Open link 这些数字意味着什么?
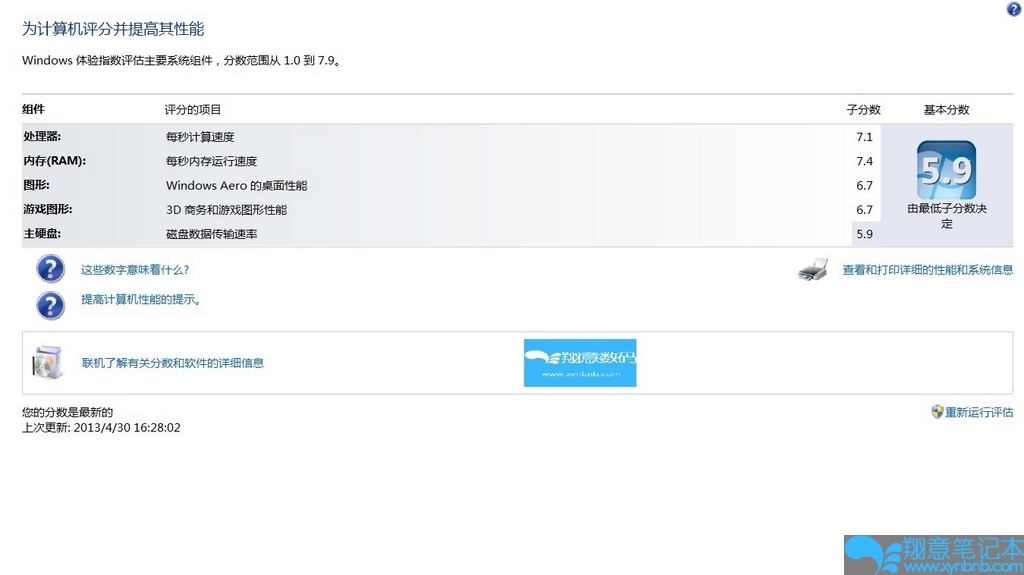The image size is (1024, 575). pyautogui.click(x=135, y=269)
